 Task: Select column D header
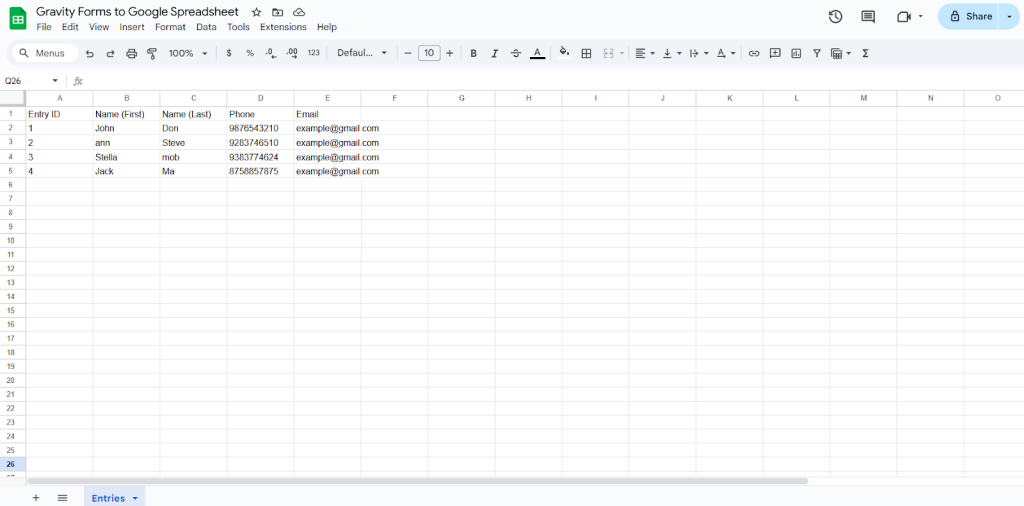[x=261, y=98]
